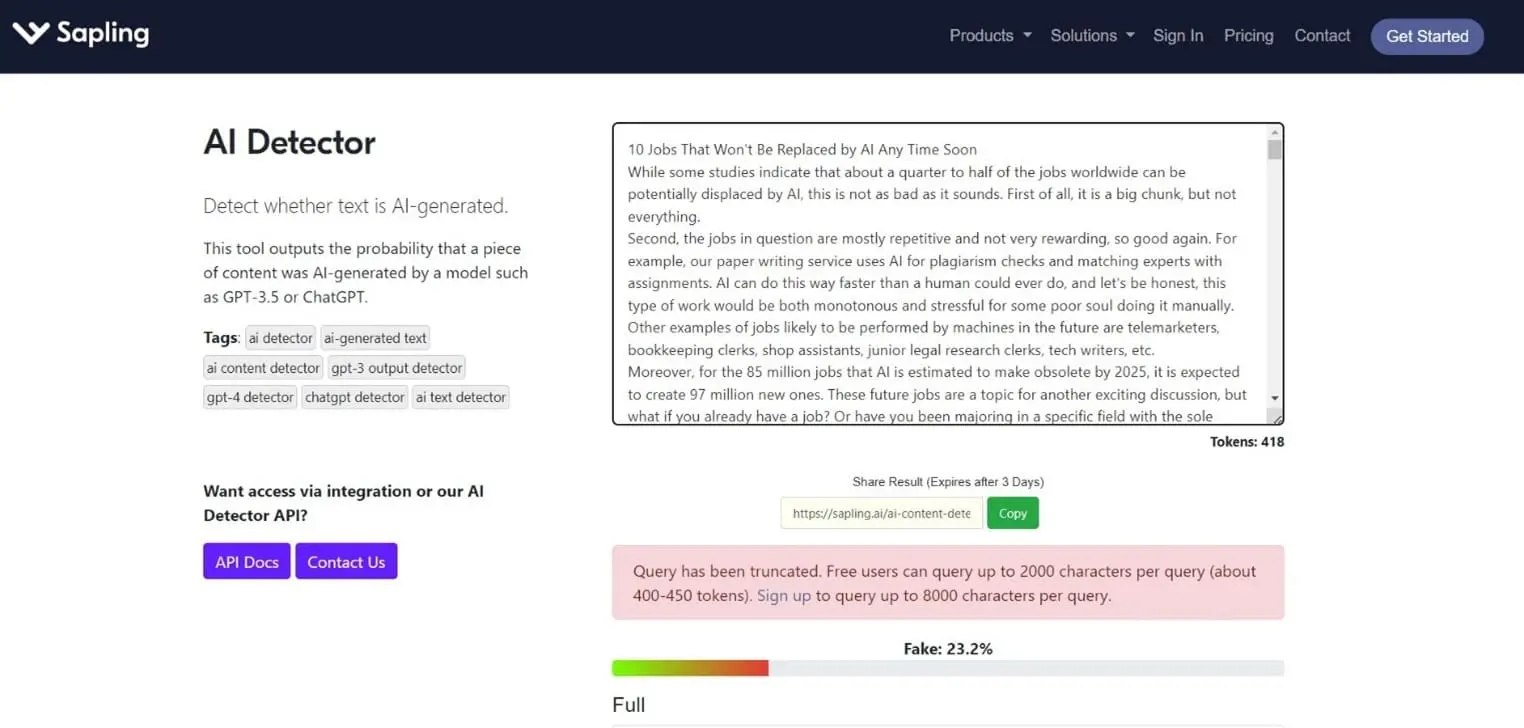
Task: Open the API Docs button
Action: (247, 562)
